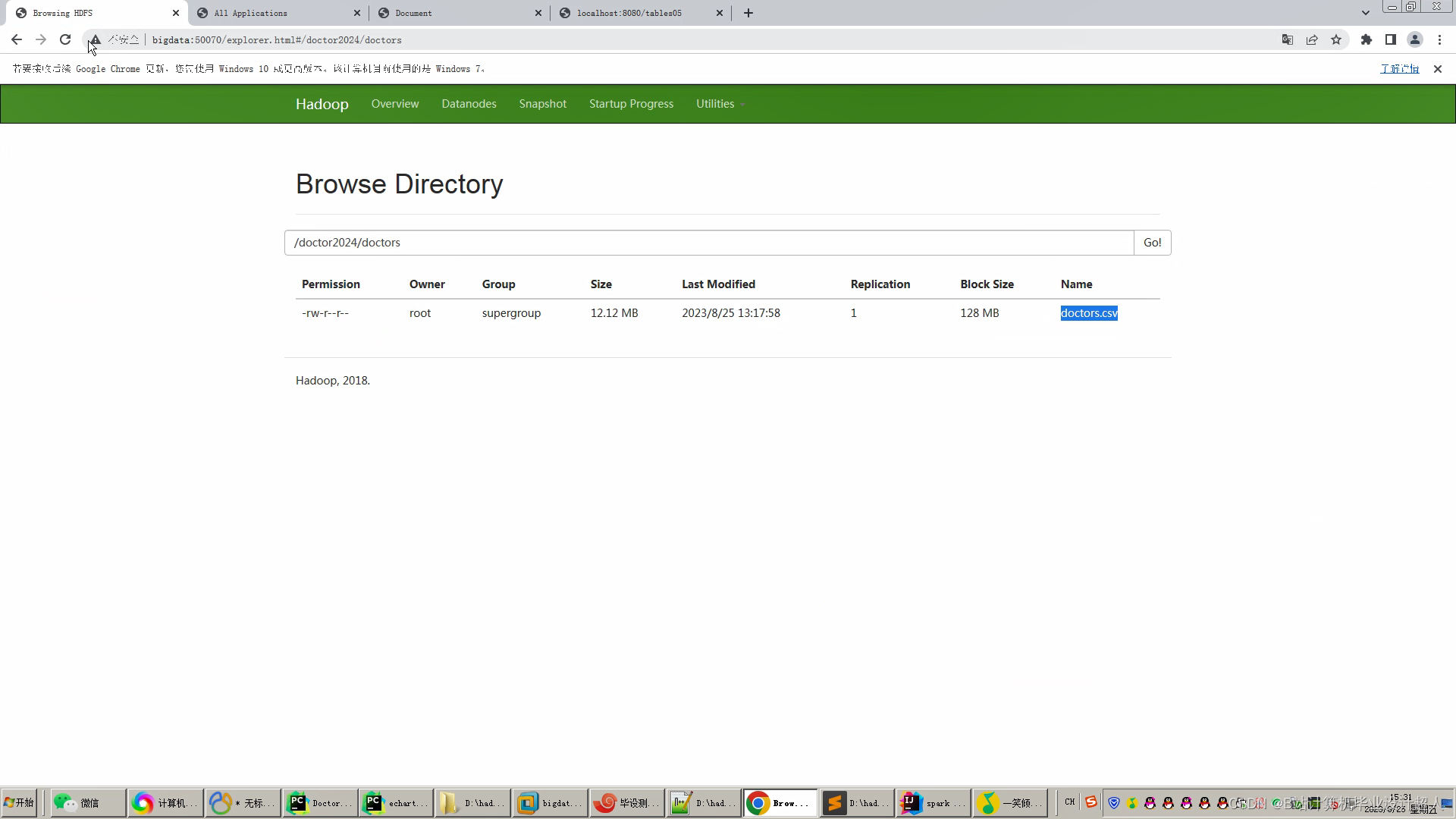The image size is (1456, 819).
Task: Open the Startup Progress page
Action: [x=631, y=104]
